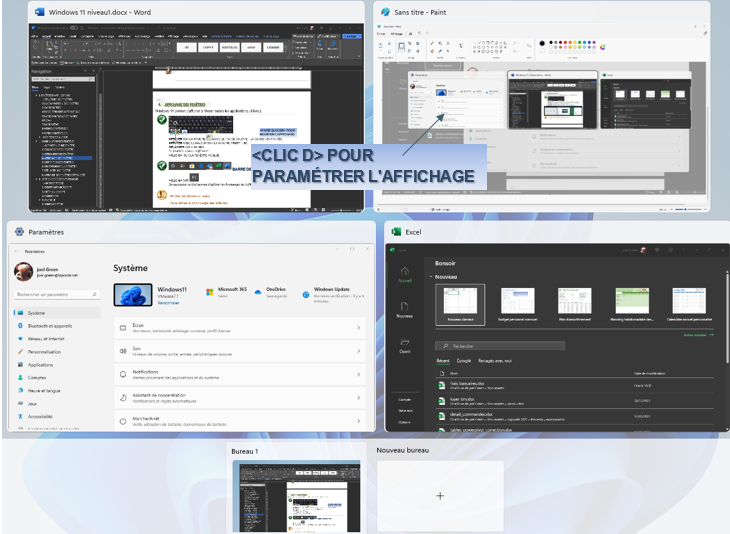Go back with the Paramètres back arrow
The height and width of the screenshot is (534, 730).
pos(16,251)
